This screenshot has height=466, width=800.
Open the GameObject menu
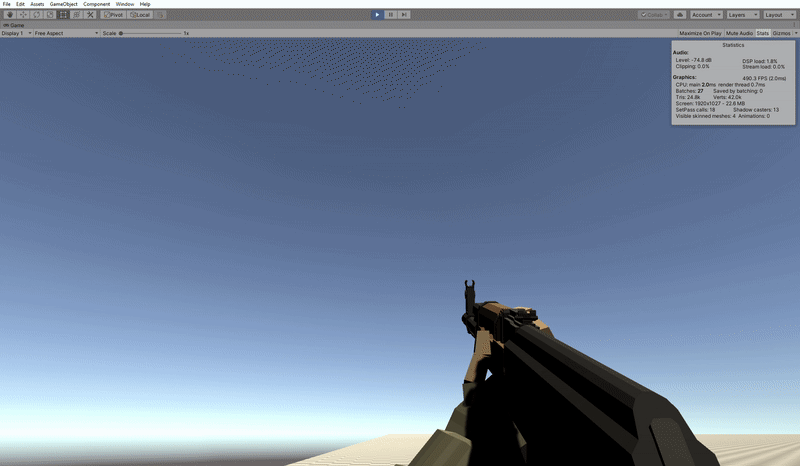[x=63, y=4]
